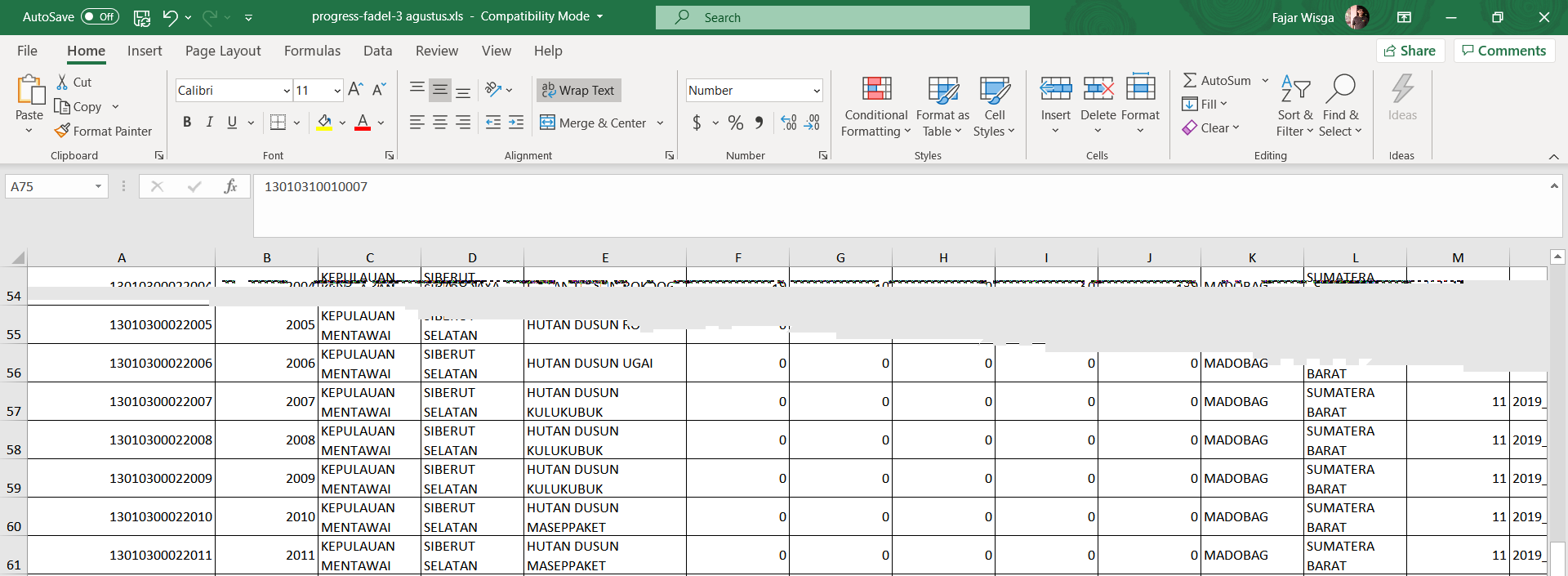
Task: Click the Insert Function fx icon
Action: pyautogui.click(x=230, y=186)
